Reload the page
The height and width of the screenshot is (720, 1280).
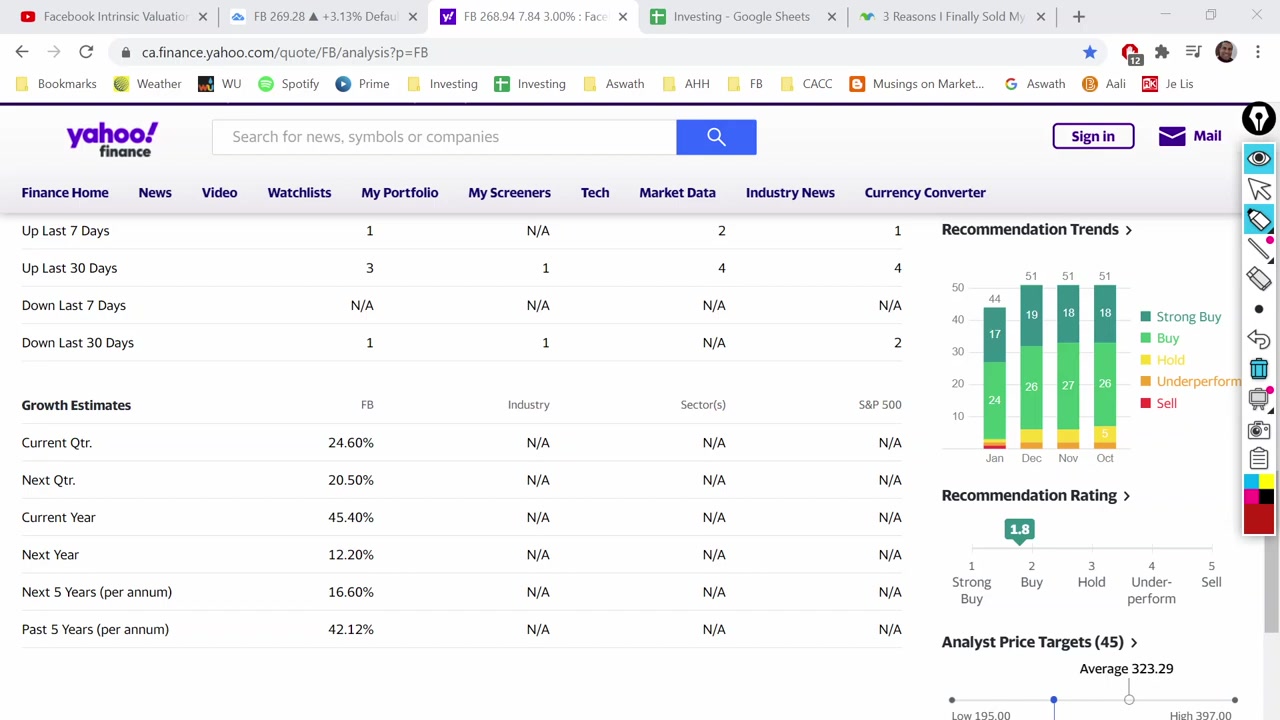pos(86,52)
